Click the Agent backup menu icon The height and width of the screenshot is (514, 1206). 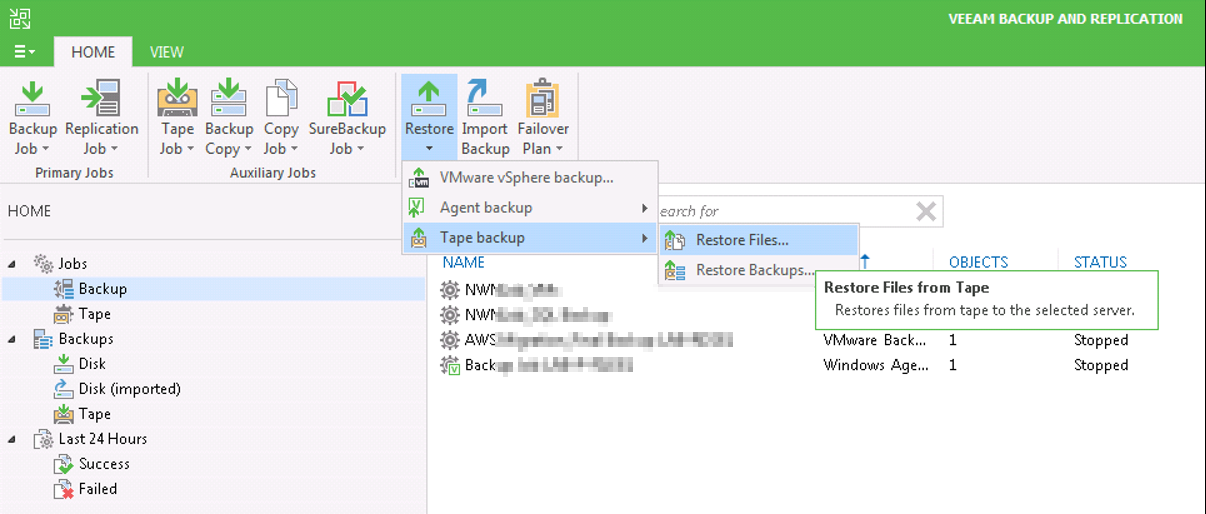[418, 207]
